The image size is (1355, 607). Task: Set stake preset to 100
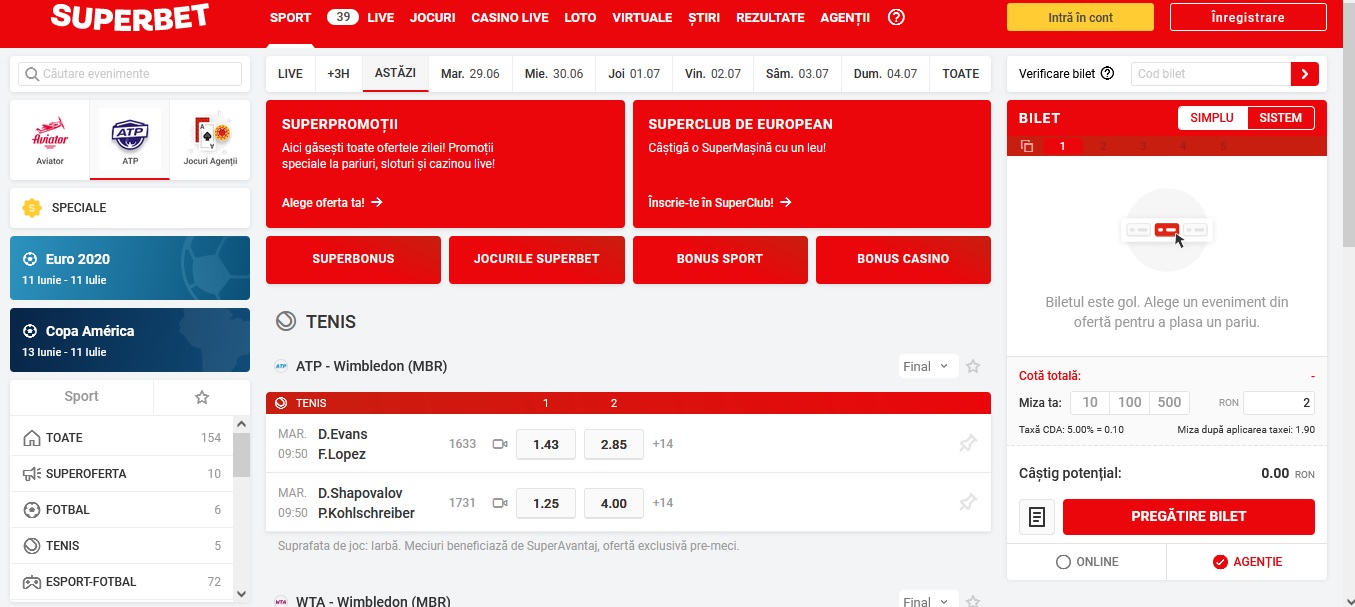tap(1129, 402)
